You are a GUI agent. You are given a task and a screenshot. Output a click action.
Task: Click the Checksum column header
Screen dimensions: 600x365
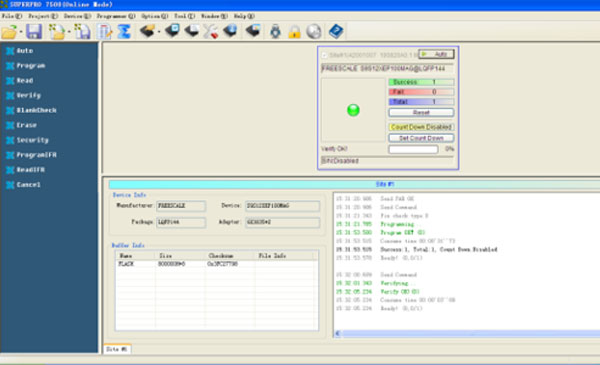click(x=230, y=256)
